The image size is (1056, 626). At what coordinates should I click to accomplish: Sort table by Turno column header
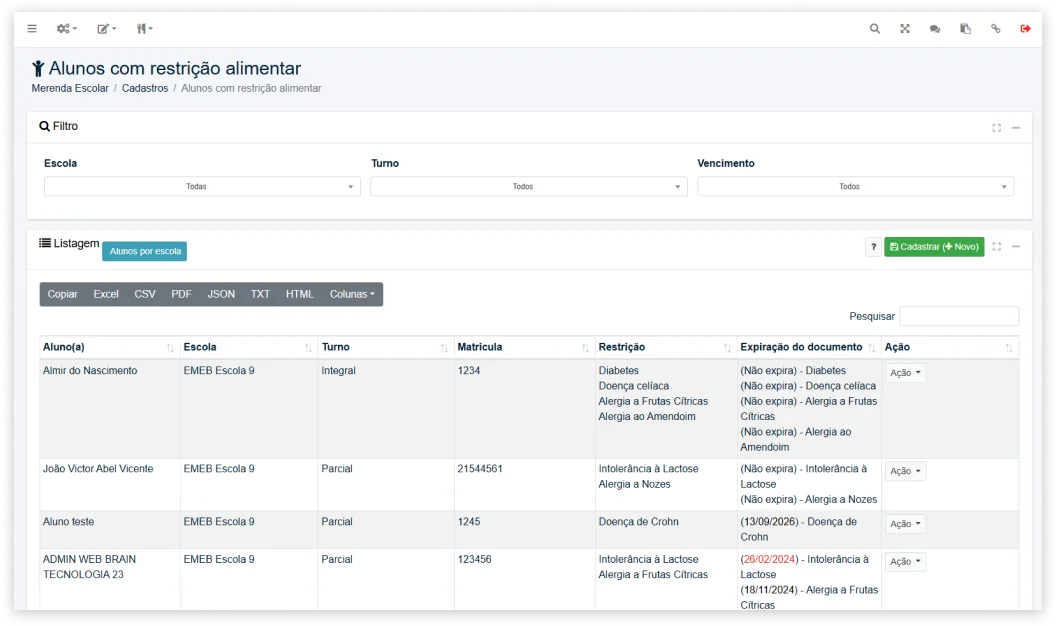[x=385, y=347]
